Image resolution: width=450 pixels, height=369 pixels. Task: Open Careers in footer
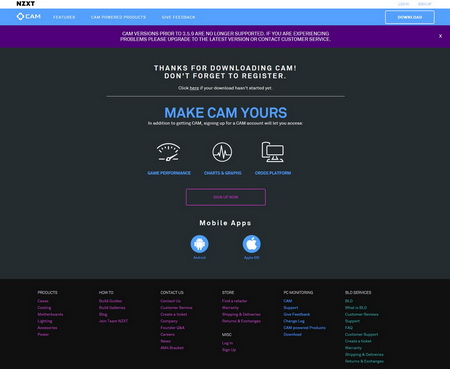(x=167, y=334)
